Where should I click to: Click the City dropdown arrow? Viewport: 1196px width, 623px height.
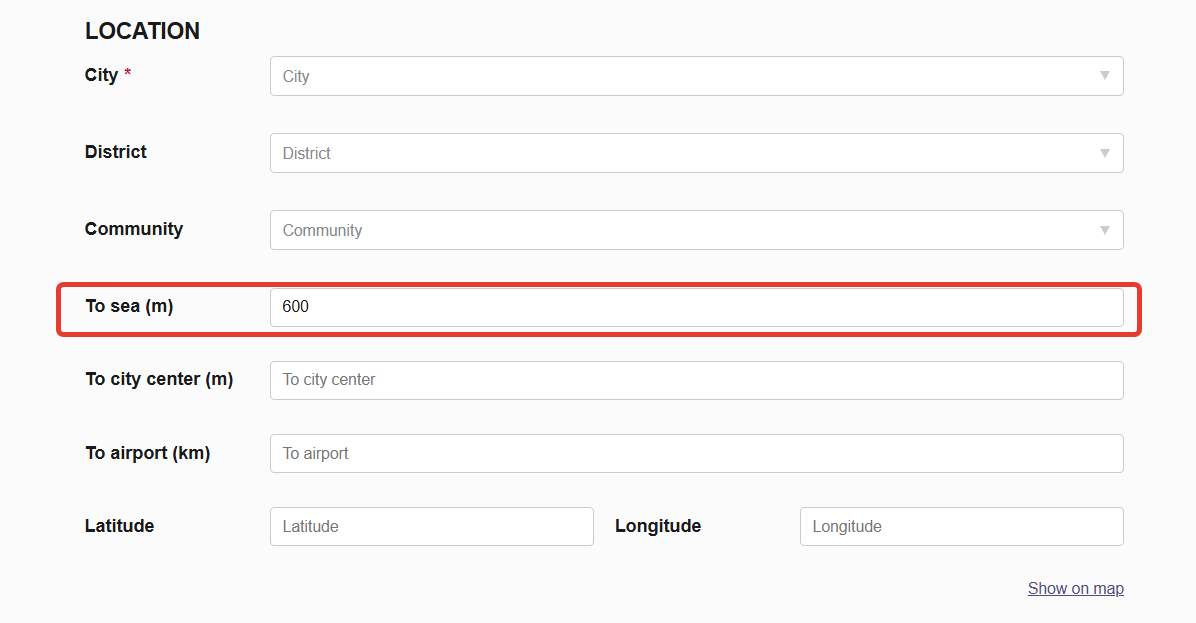coord(1104,76)
